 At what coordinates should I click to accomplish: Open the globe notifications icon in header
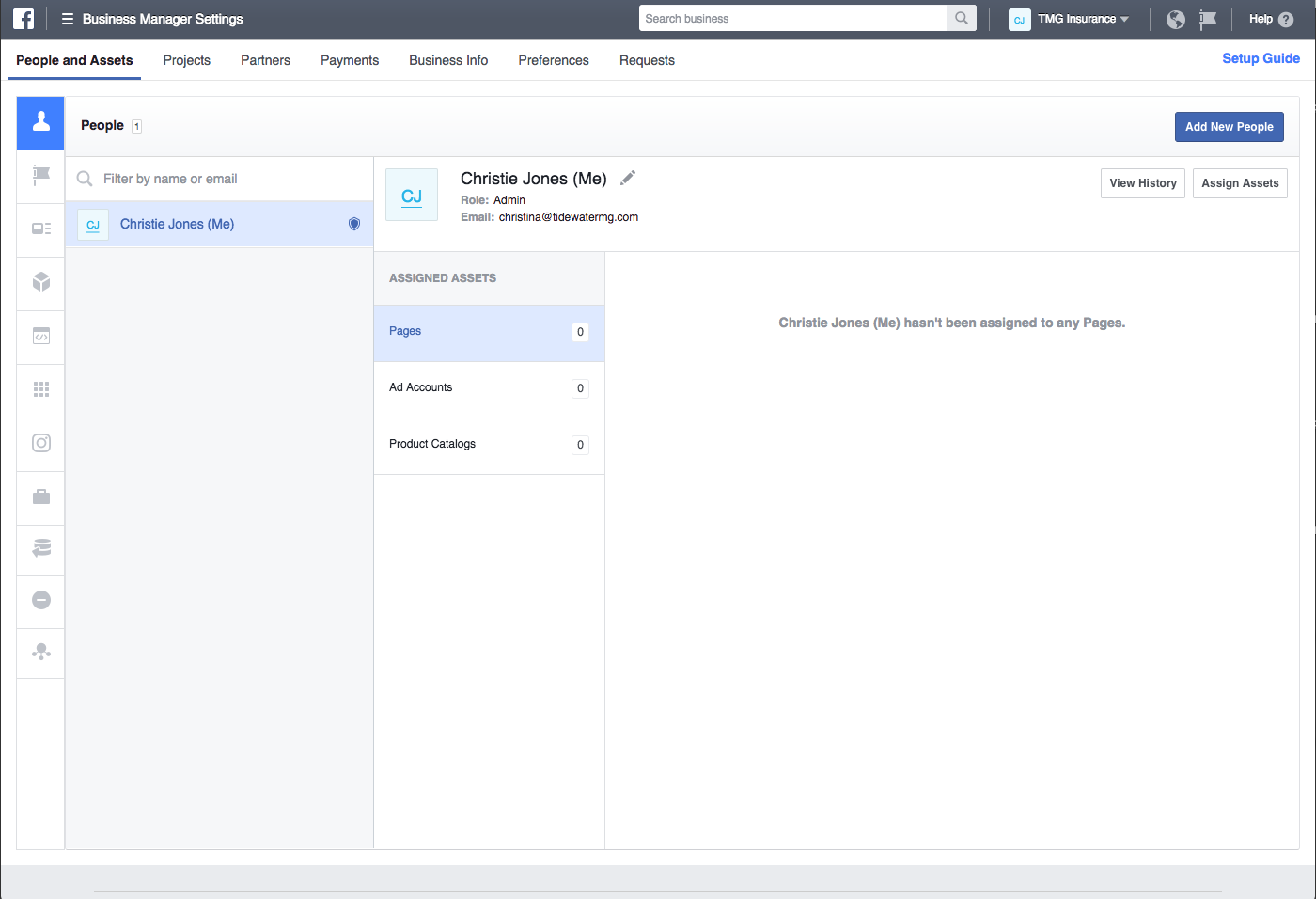tap(1175, 20)
